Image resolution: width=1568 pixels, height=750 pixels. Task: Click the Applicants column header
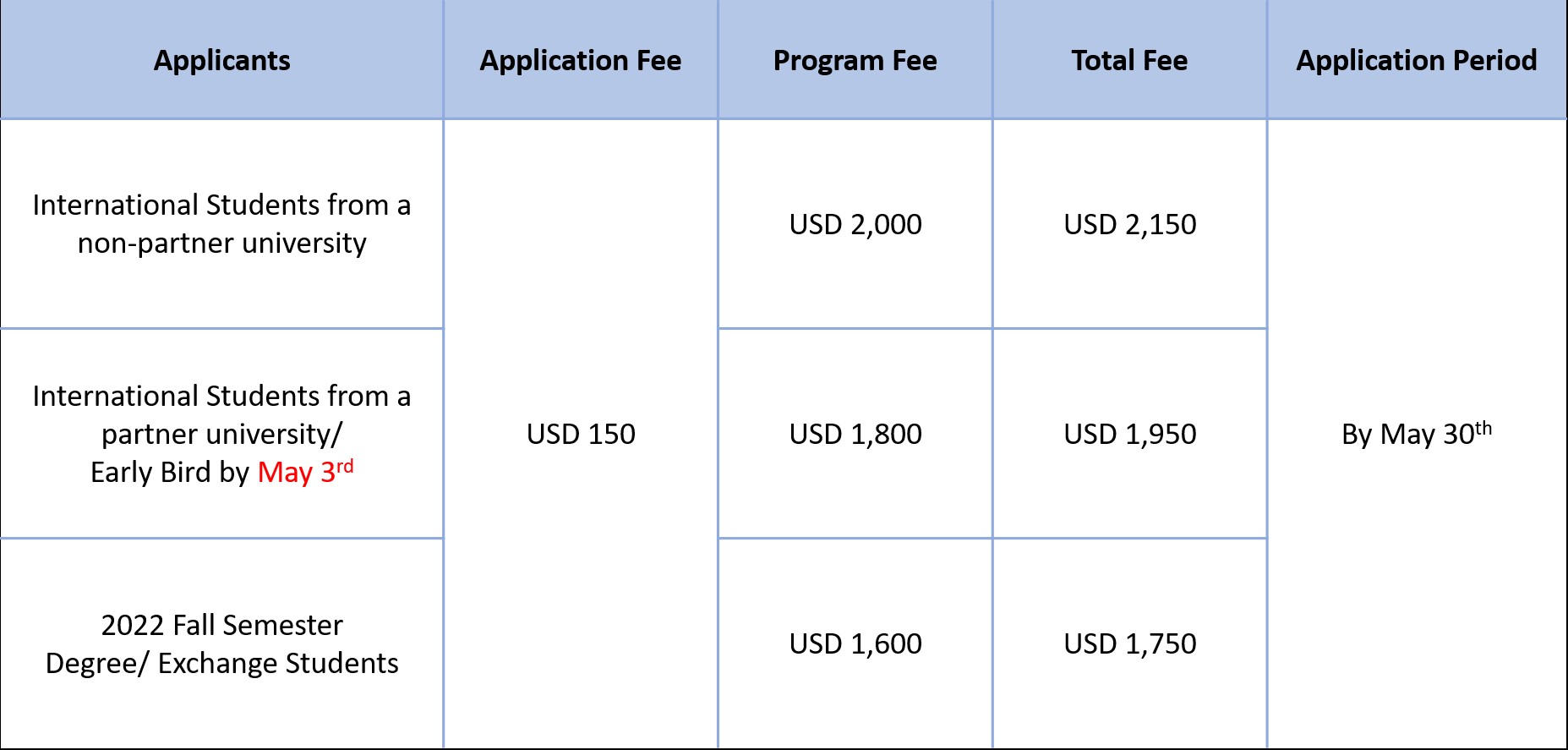click(221, 60)
